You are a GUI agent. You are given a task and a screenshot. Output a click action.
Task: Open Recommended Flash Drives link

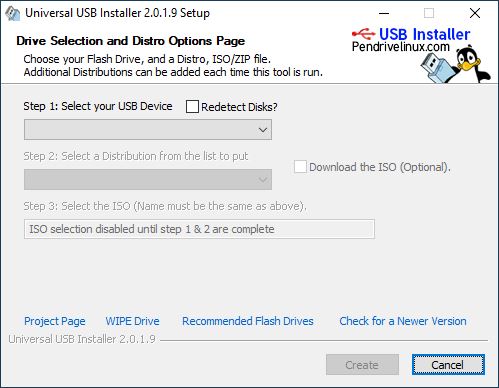[248, 321]
